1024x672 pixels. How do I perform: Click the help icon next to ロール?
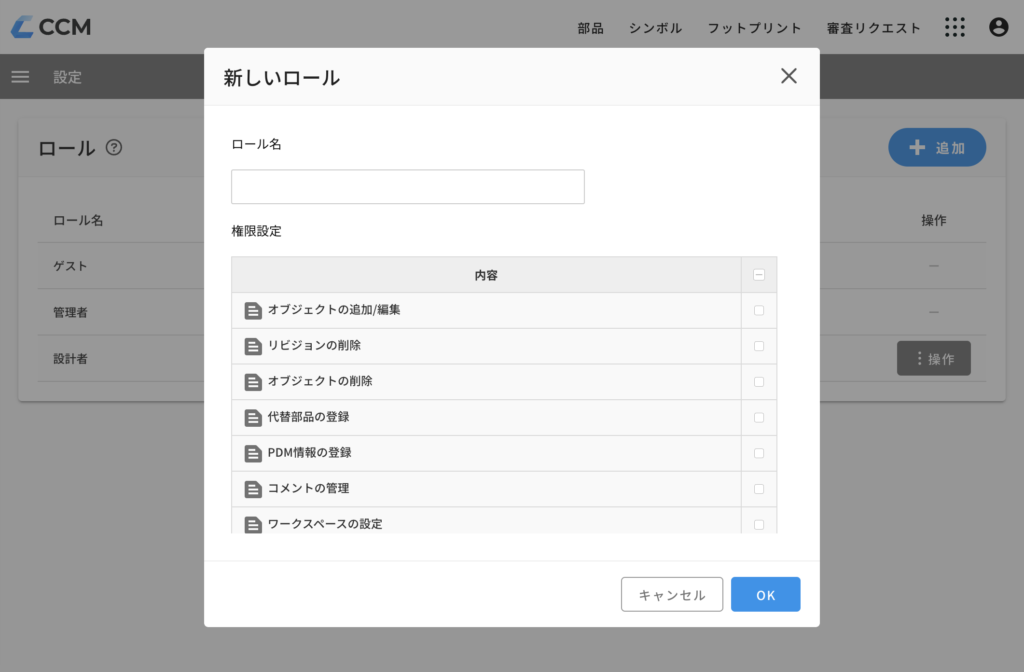[115, 147]
